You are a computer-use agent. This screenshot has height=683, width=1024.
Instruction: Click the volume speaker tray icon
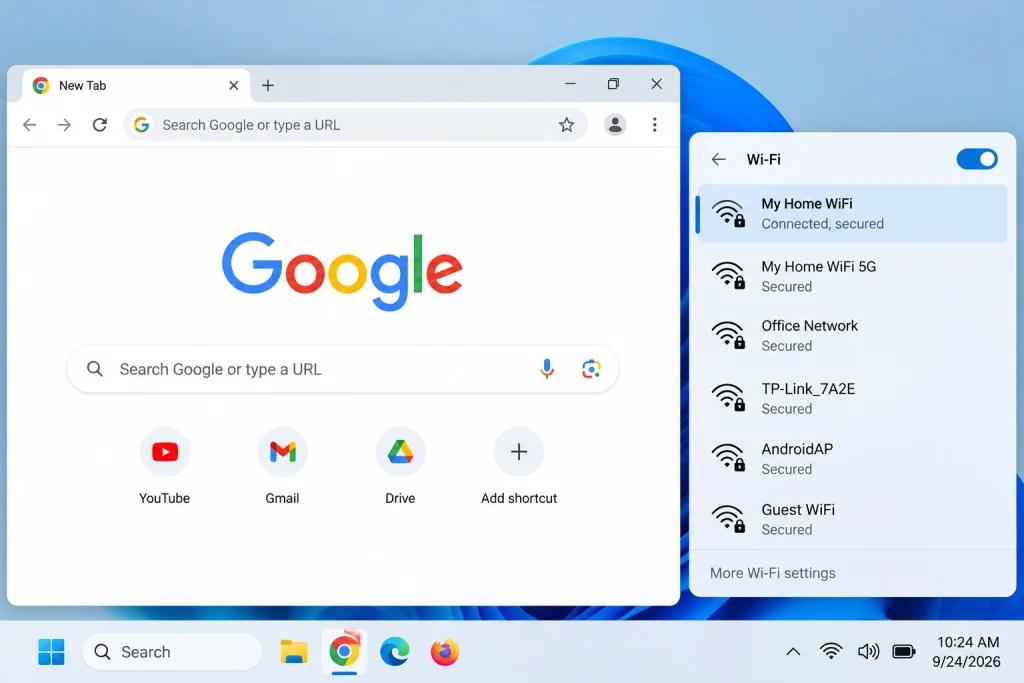[x=868, y=651]
